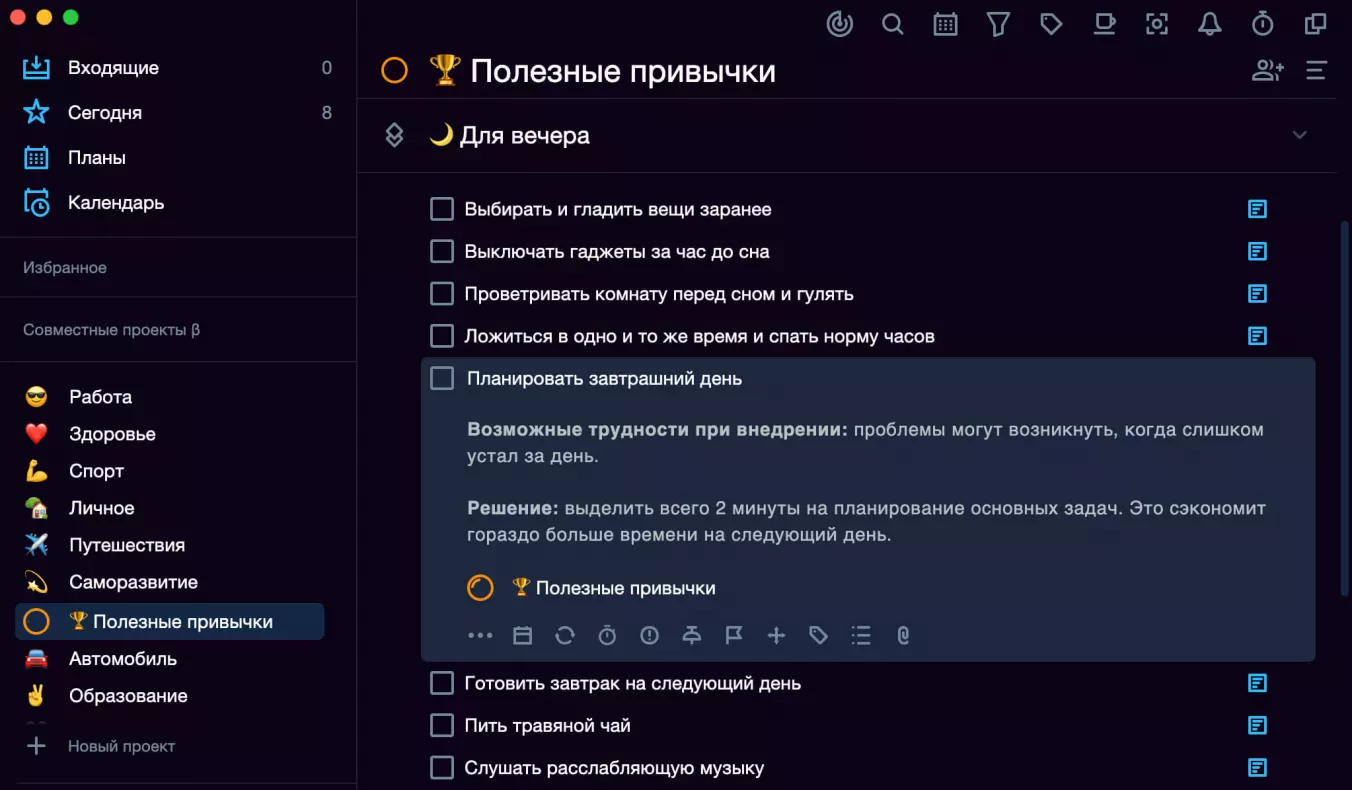Click the duplicate windows icon
Viewport: 1352px width, 790px height.
[x=1316, y=23]
